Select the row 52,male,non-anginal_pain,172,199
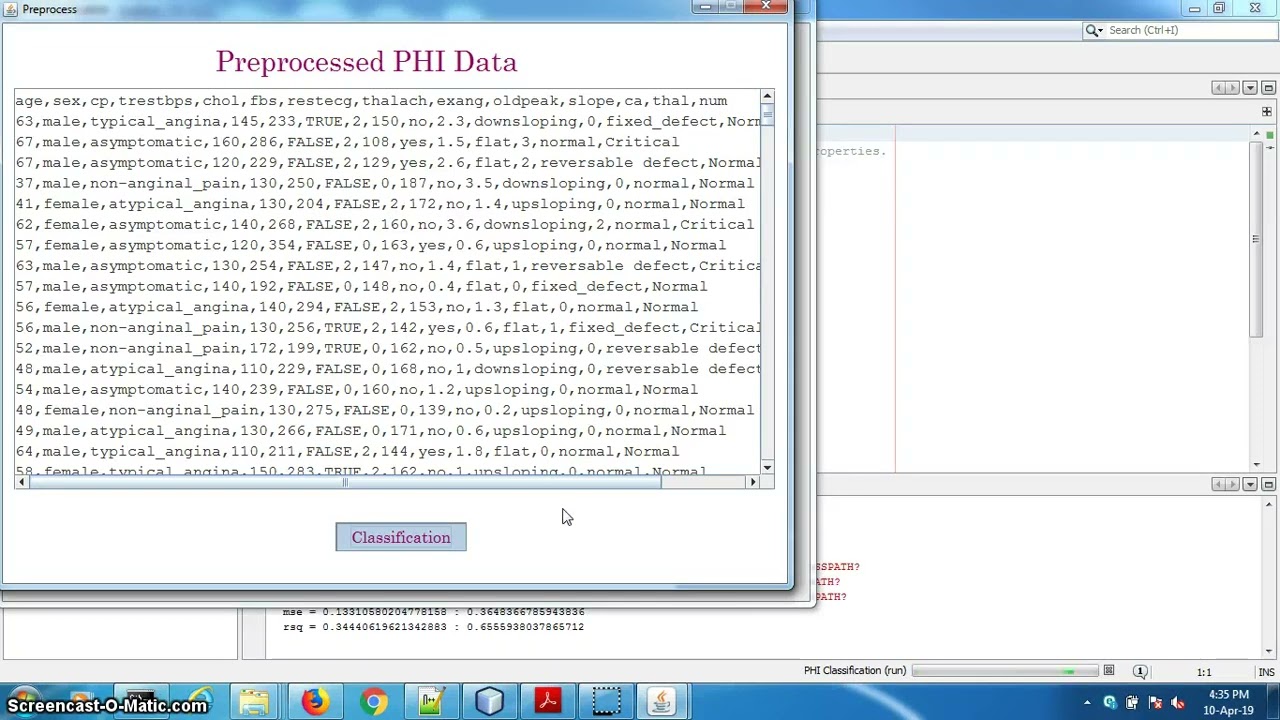This screenshot has width=1280, height=720. coord(388,348)
